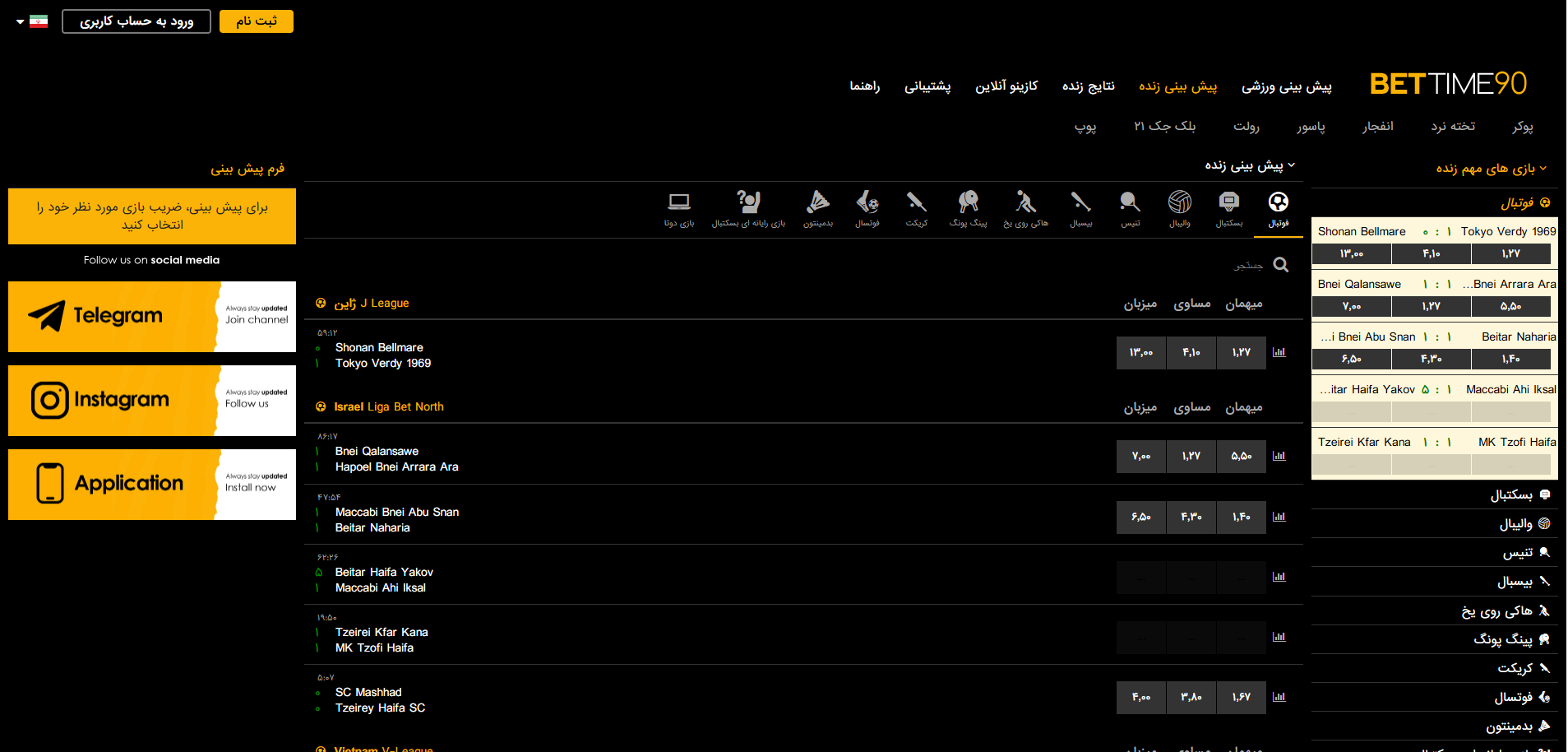Click the ورود به حساب کاربری login button

coord(136,21)
